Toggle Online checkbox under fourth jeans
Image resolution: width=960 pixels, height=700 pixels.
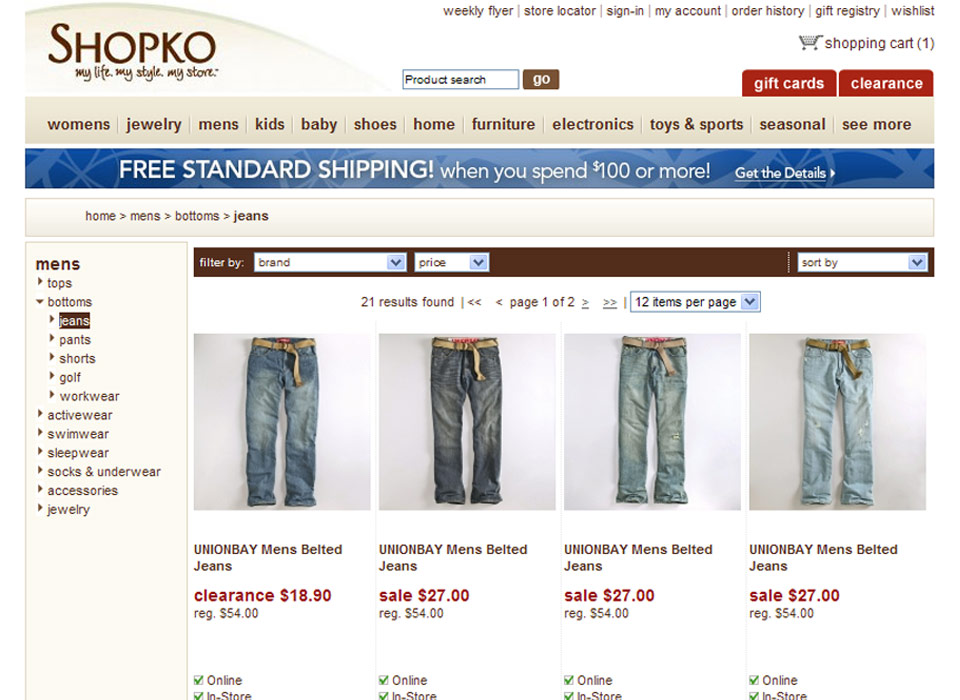tap(754, 680)
